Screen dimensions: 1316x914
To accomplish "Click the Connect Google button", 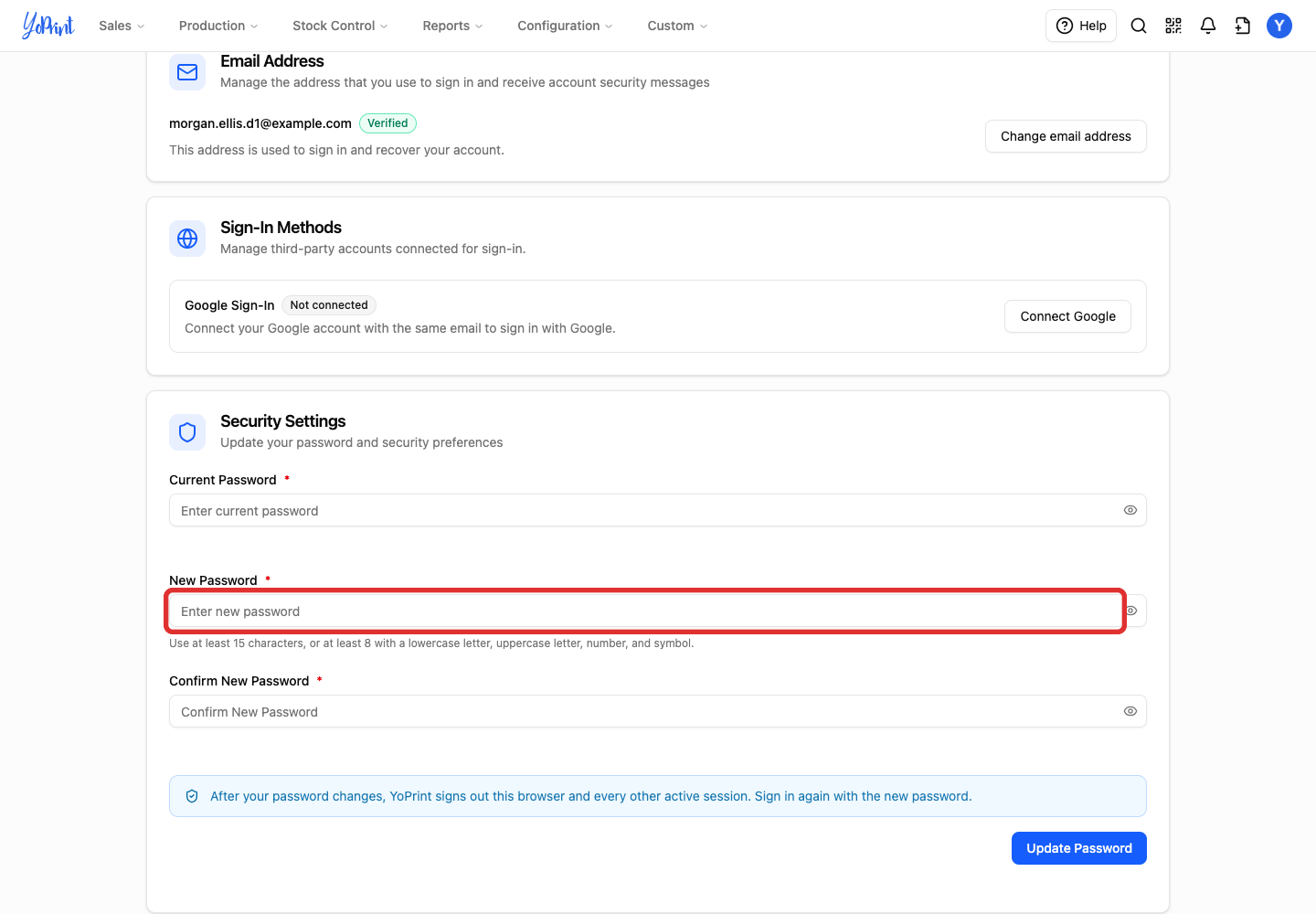I will click(x=1067, y=316).
